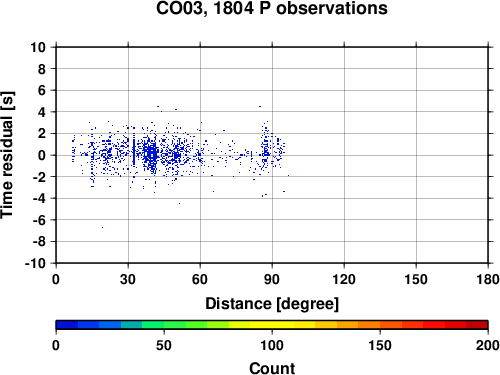Image resolution: width=500 pixels, height=375 pixels.
Task: Click the y-axis tick label 0
Action: (x=42, y=155)
